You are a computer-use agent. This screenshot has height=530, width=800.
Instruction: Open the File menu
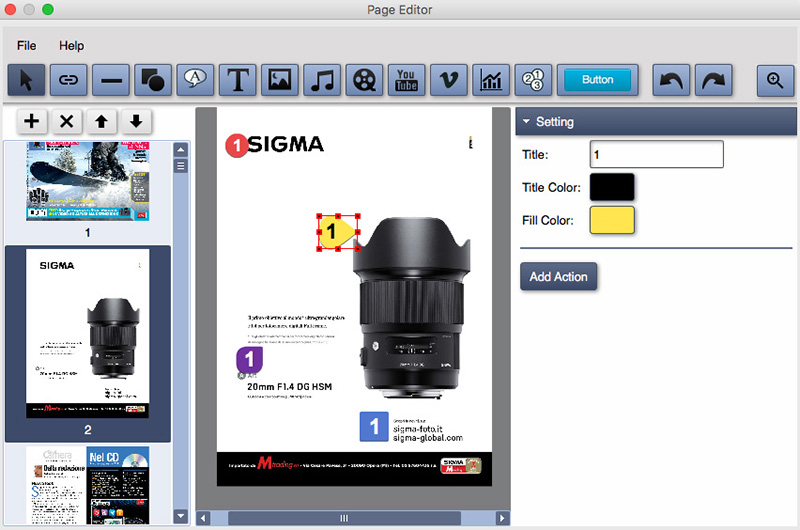tap(27, 46)
